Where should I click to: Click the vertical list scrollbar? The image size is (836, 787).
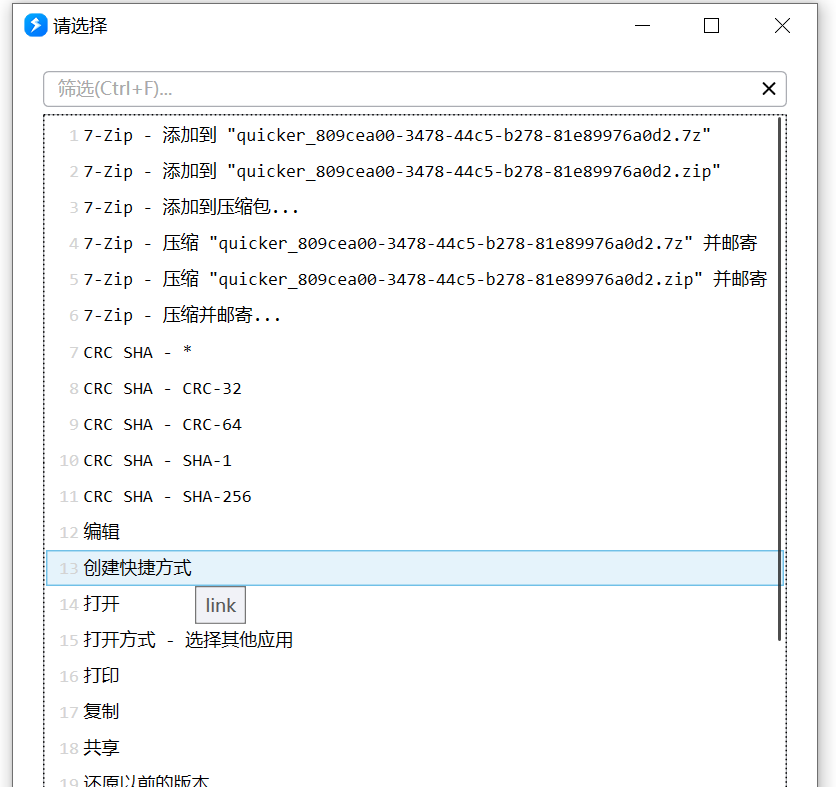tap(779, 379)
